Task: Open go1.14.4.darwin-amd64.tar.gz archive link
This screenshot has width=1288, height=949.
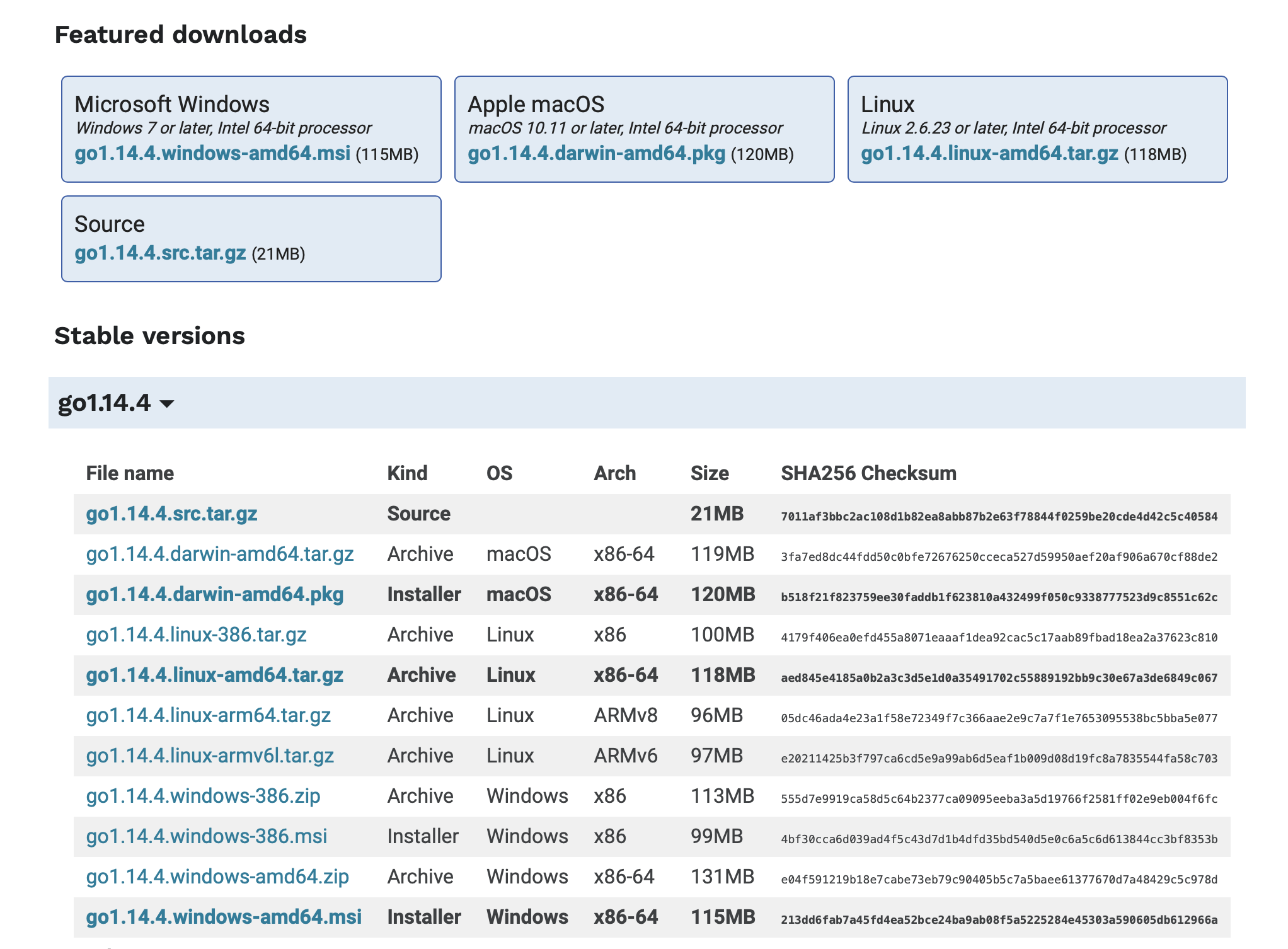Action: [219, 554]
